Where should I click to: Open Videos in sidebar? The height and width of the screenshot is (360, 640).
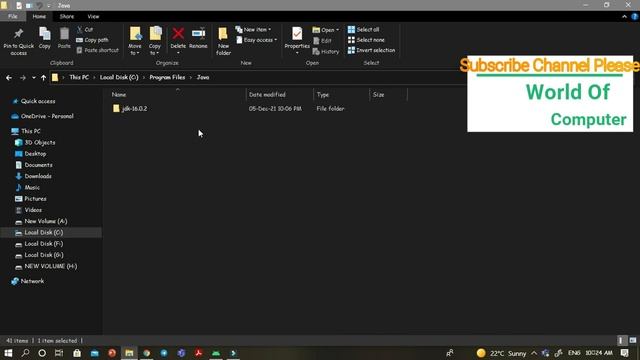coord(29,210)
